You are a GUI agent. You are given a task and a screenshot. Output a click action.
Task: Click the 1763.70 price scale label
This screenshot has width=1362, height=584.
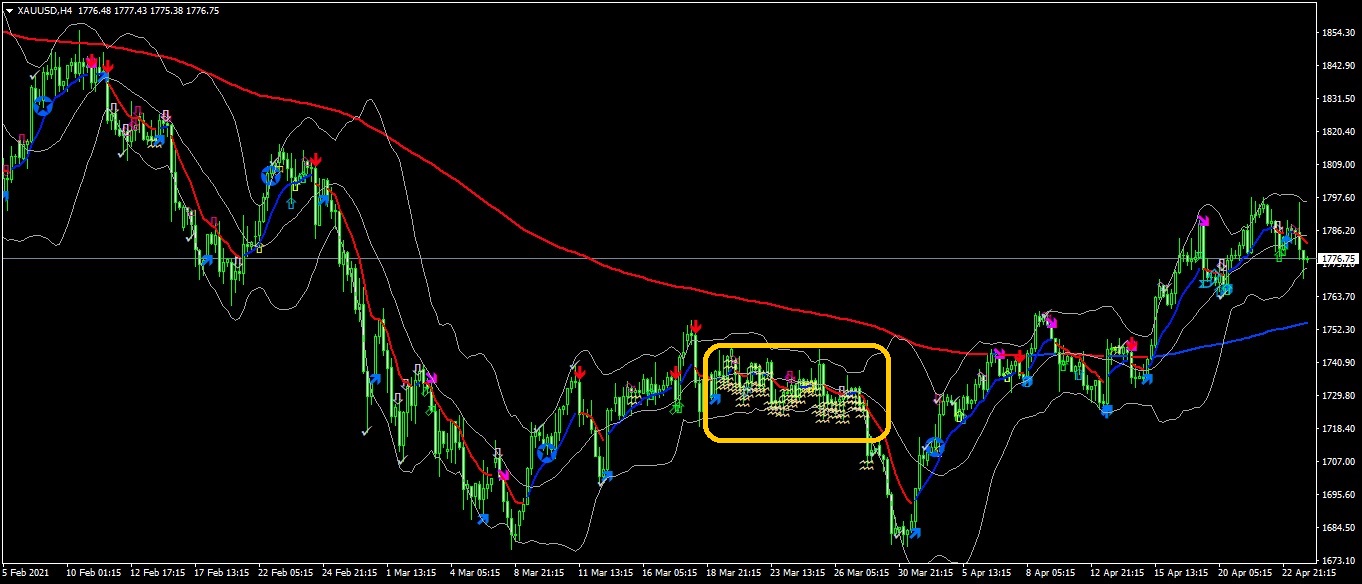pos(1337,297)
